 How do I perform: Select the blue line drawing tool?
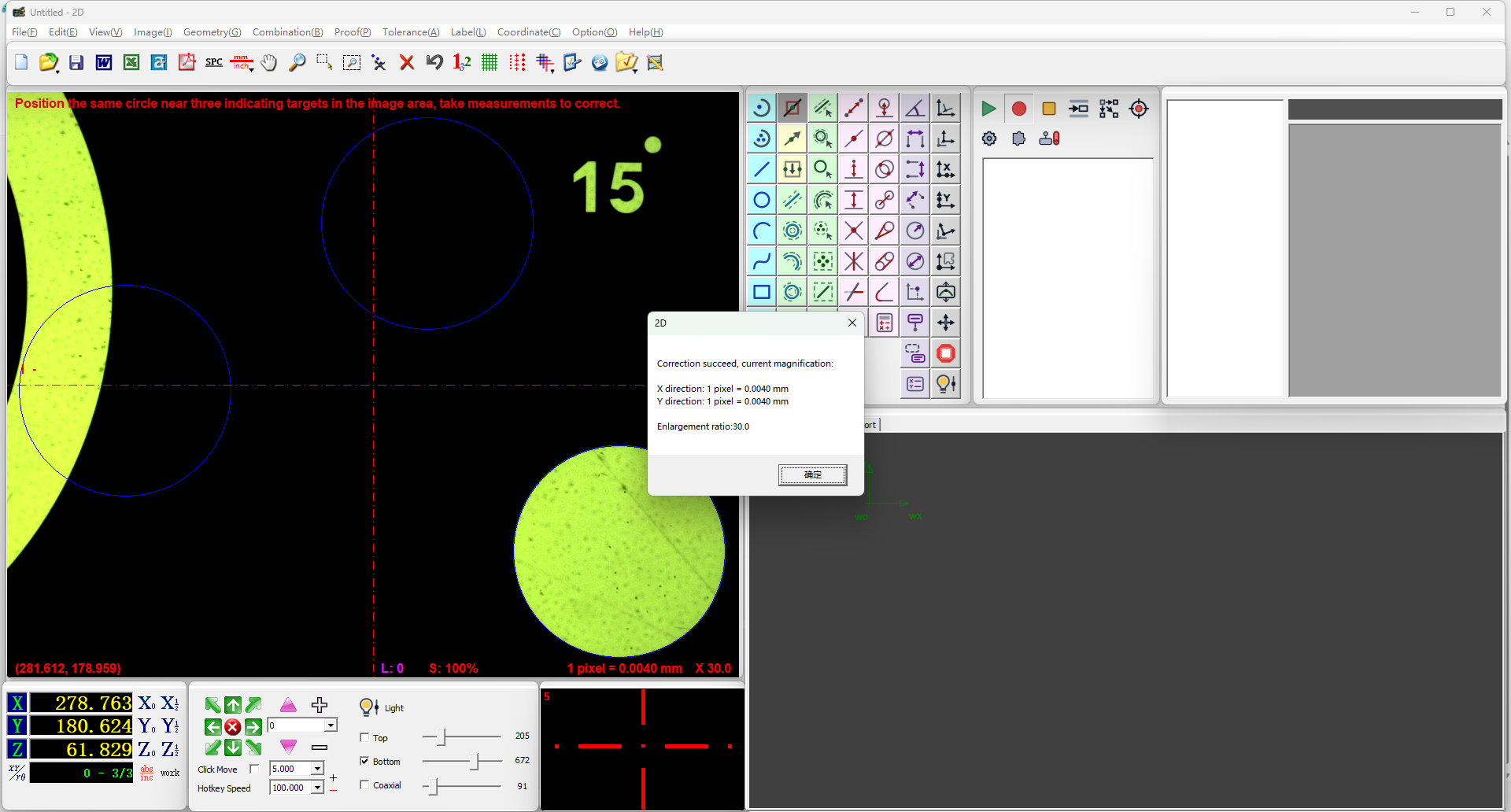(762, 169)
